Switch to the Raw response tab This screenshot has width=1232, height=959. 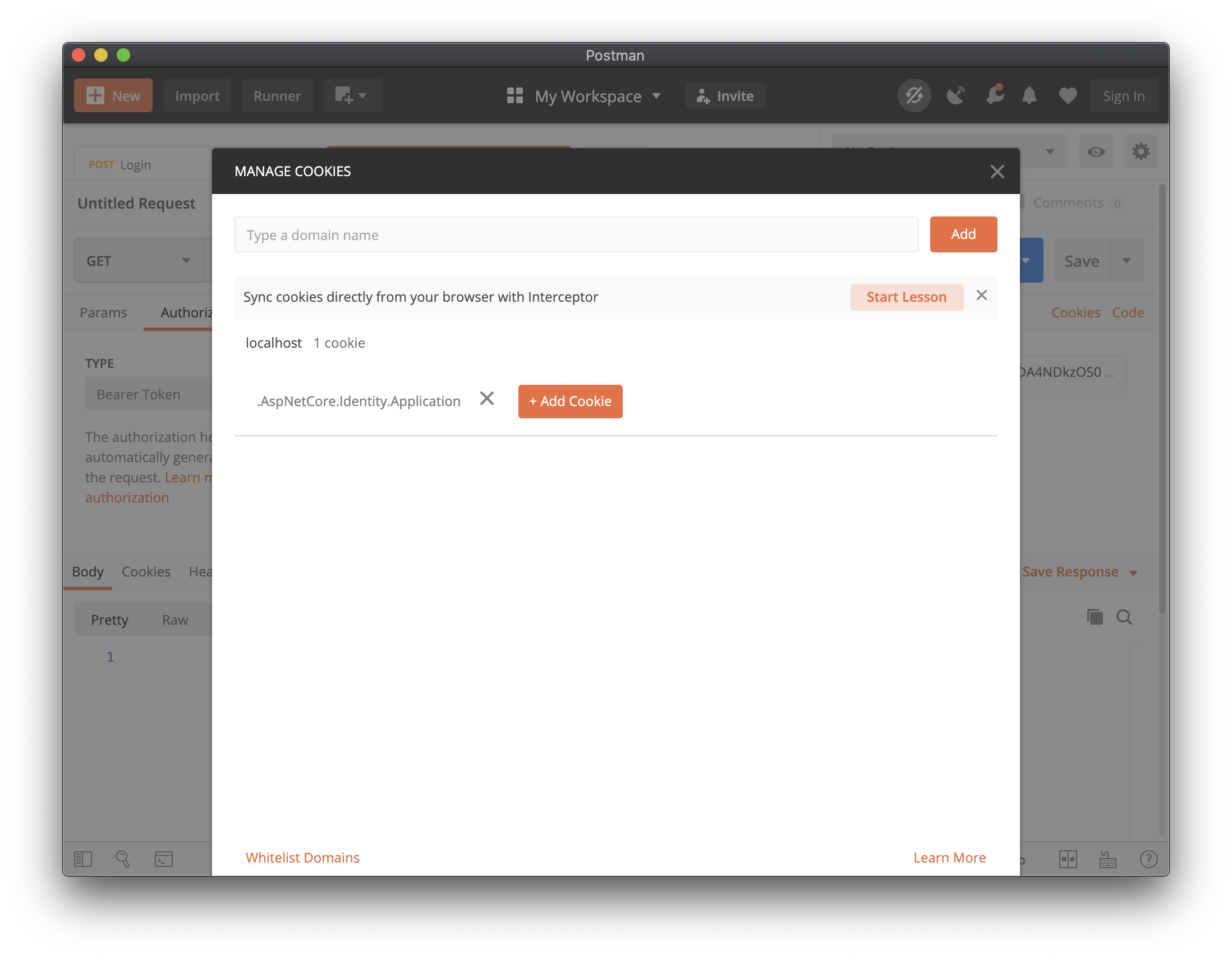click(175, 619)
